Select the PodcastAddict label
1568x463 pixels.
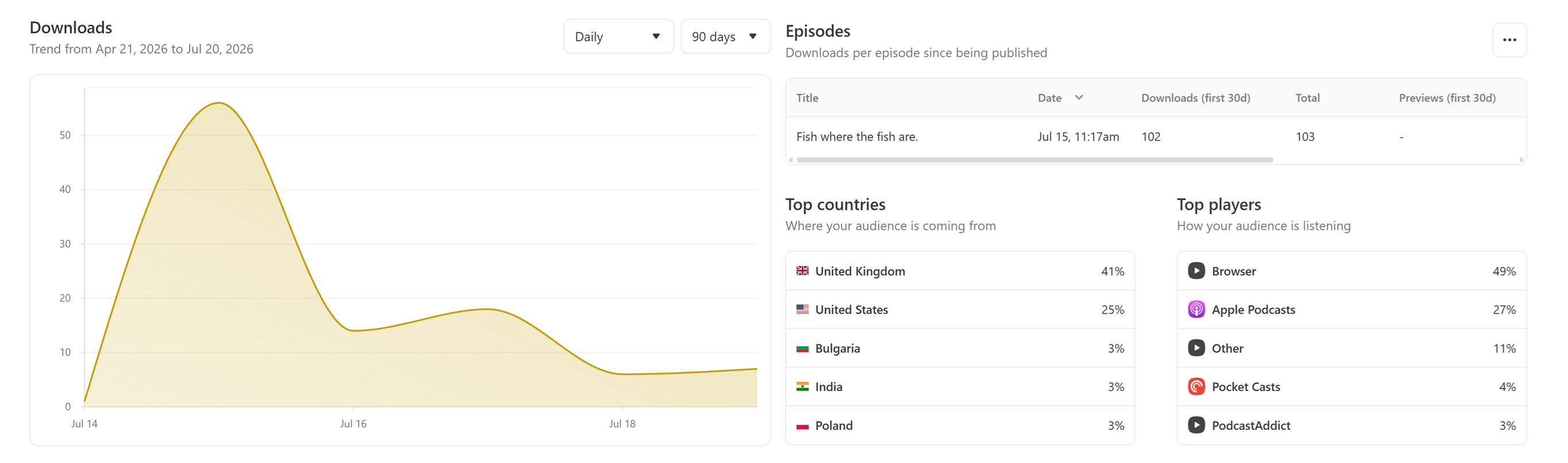[1251, 426]
